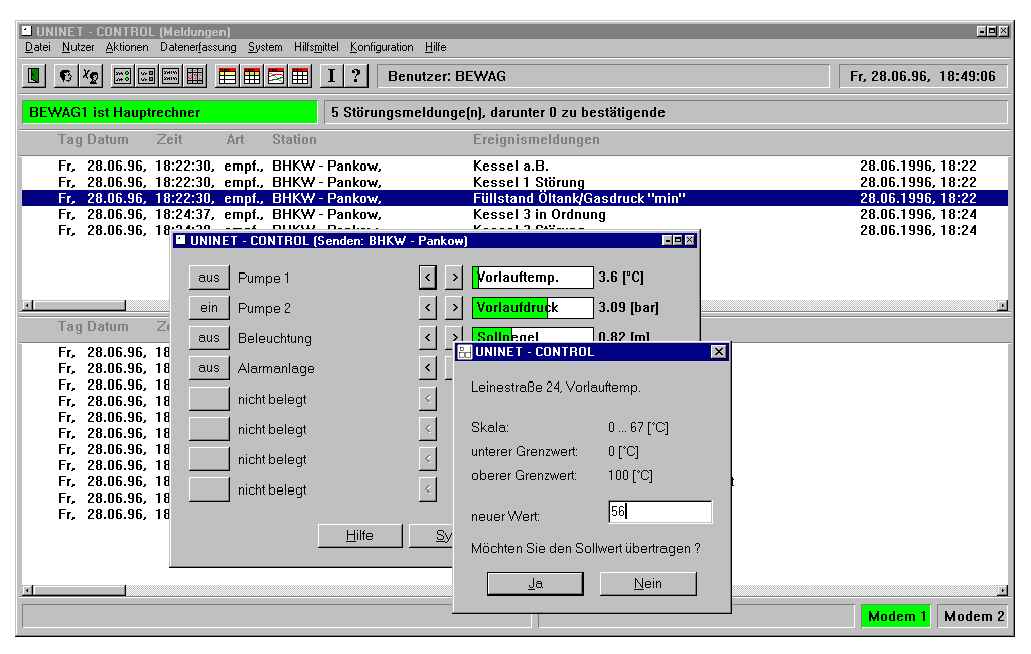The height and width of the screenshot is (654, 1031).
Task: Click the Station column header
Action: tap(294, 139)
